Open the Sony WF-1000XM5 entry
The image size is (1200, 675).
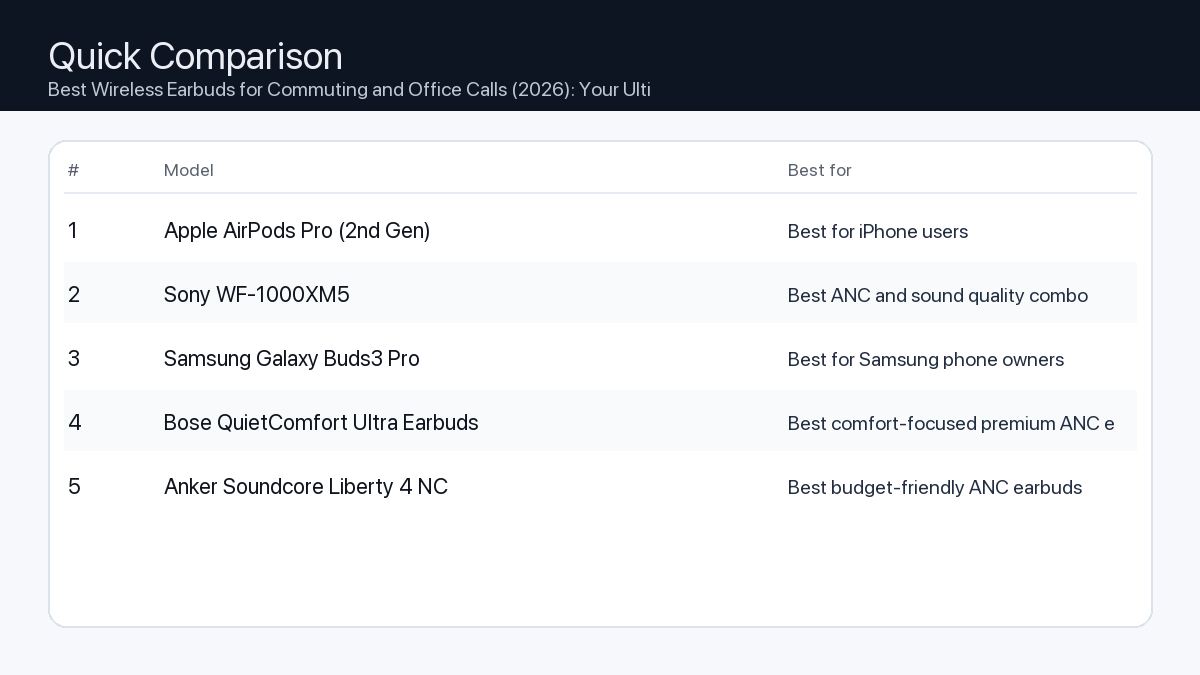pyautogui.click(x=257, y=295)
